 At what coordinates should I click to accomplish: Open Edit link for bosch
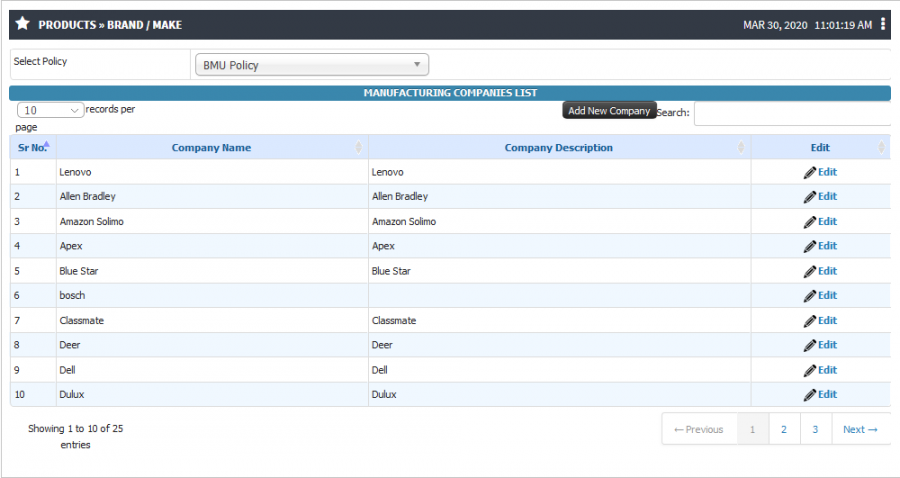click(827, 295)
